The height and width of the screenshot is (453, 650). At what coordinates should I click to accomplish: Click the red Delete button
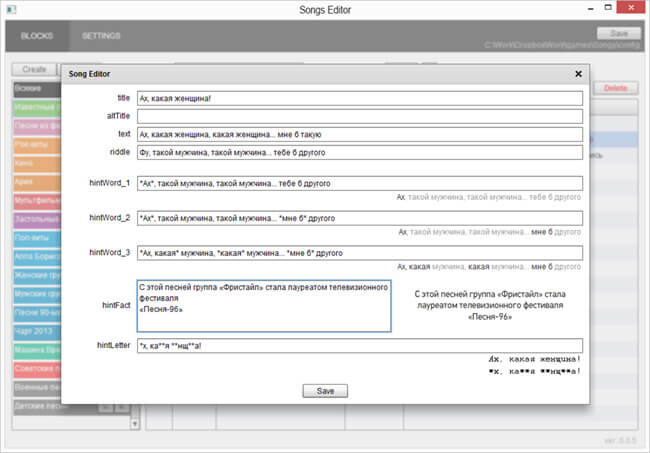pos(615,88)
